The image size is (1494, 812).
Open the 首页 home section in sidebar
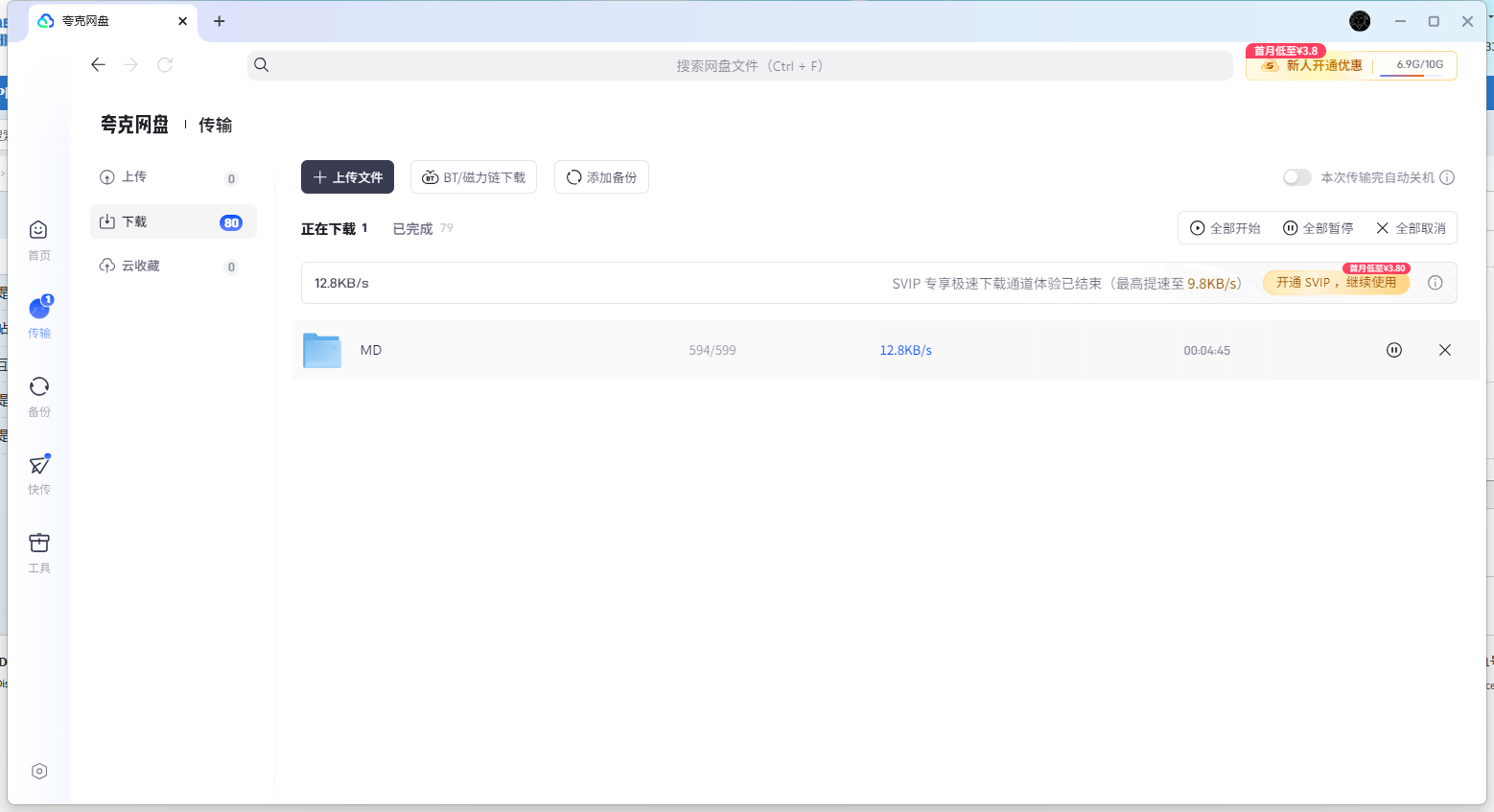[38, 240]
